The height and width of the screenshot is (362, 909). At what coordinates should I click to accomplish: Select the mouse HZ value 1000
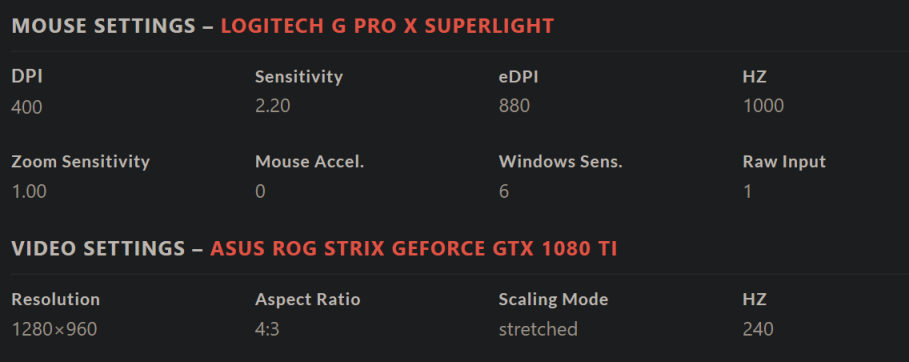[763, 106]
